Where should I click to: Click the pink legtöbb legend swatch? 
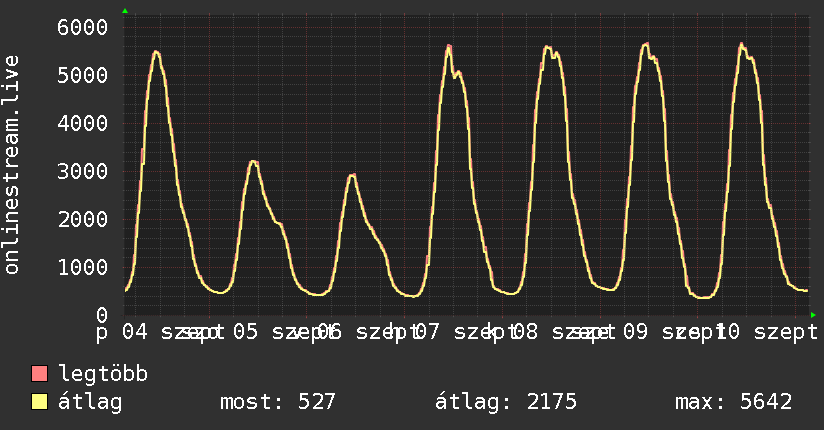[x=39, y=373]
